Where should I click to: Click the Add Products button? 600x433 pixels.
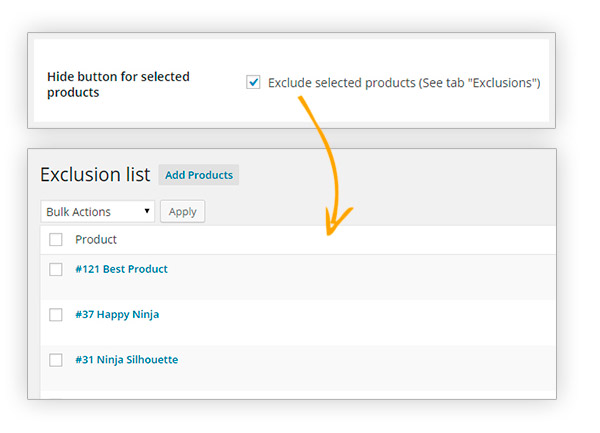(199, 175)
